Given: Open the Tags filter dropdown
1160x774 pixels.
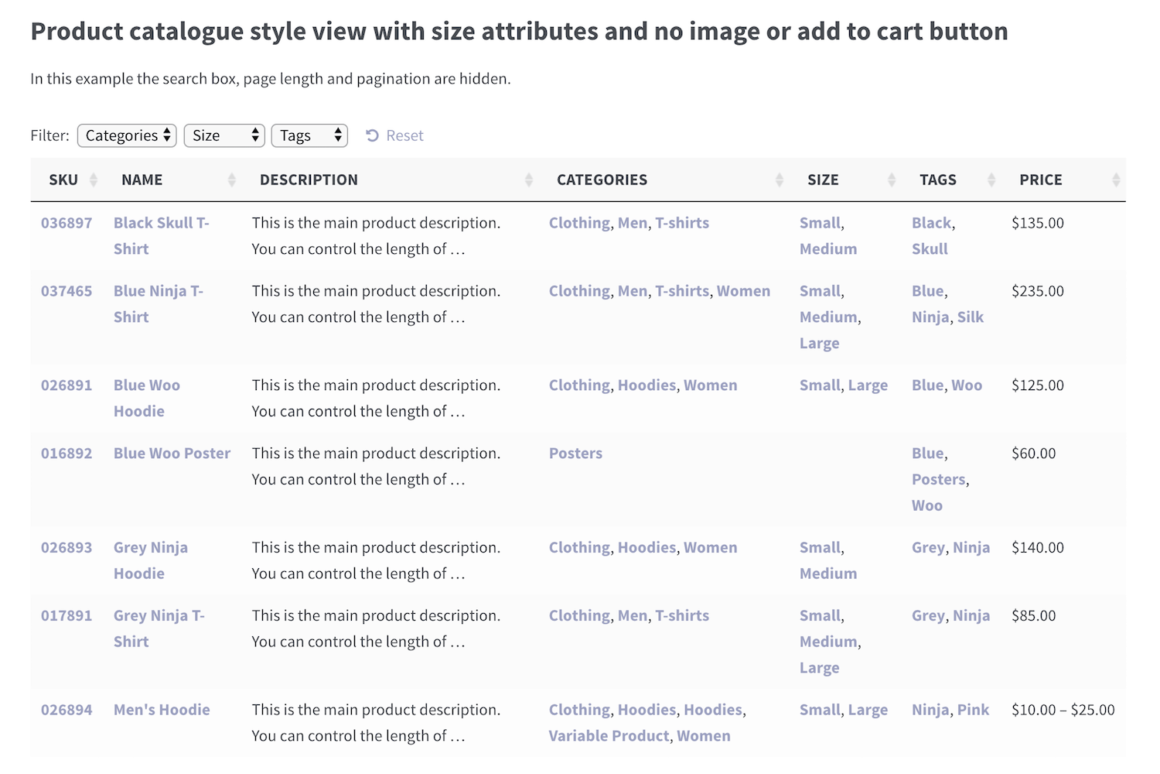Looking at the screenshot, I should [309, 135].
